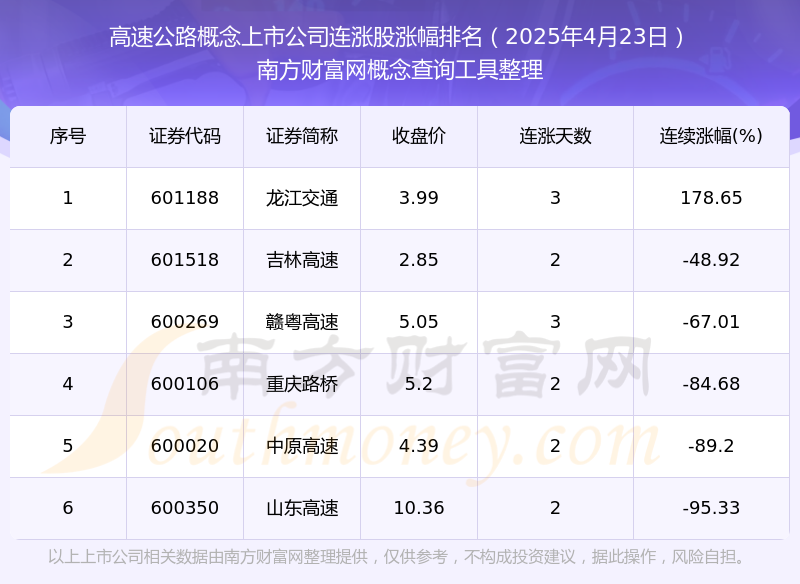Click closing price 3.99
Viewport: 800px width, 584px height.
(419, 198)
